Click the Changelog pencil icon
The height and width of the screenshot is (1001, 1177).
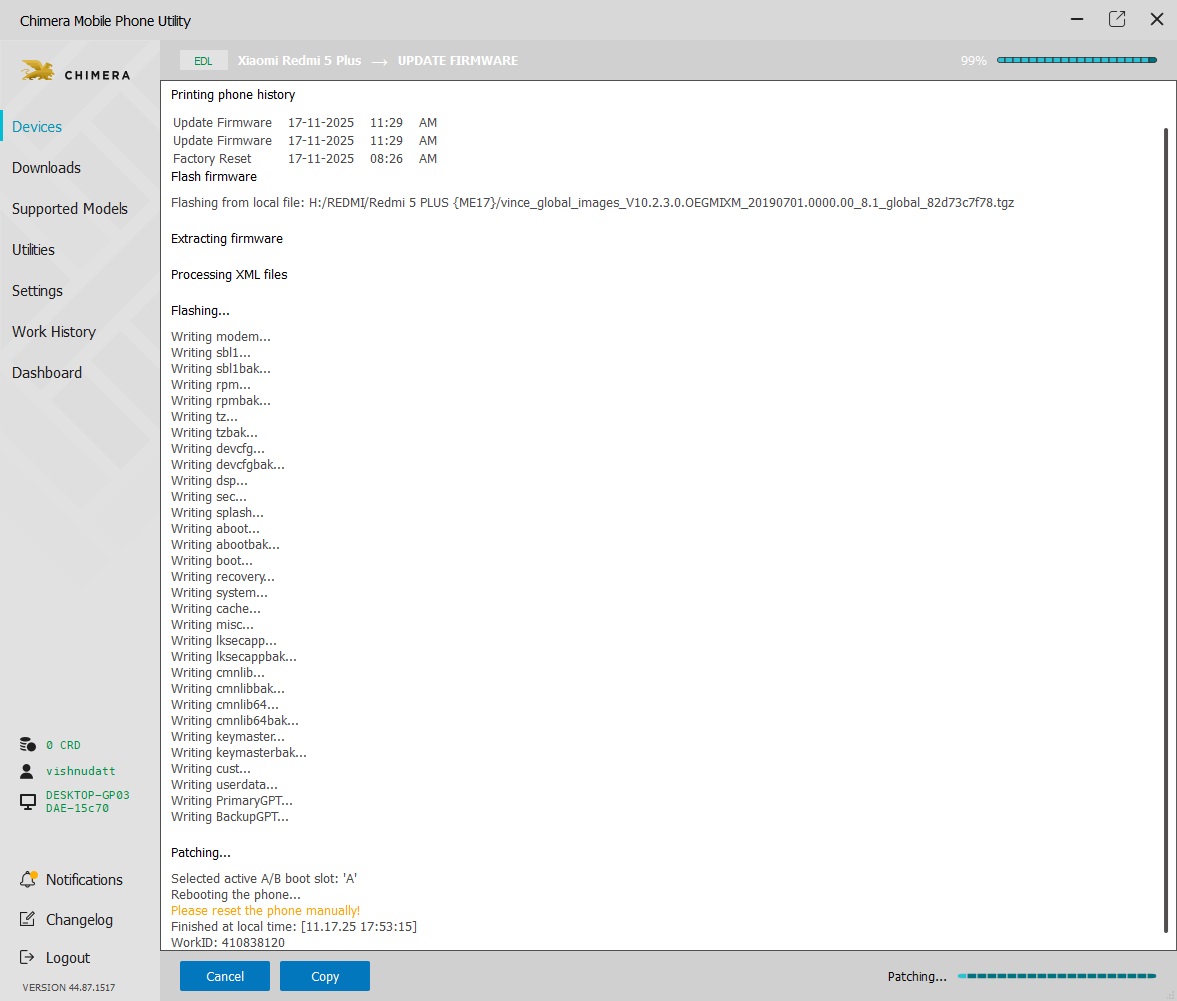[27, 918]
